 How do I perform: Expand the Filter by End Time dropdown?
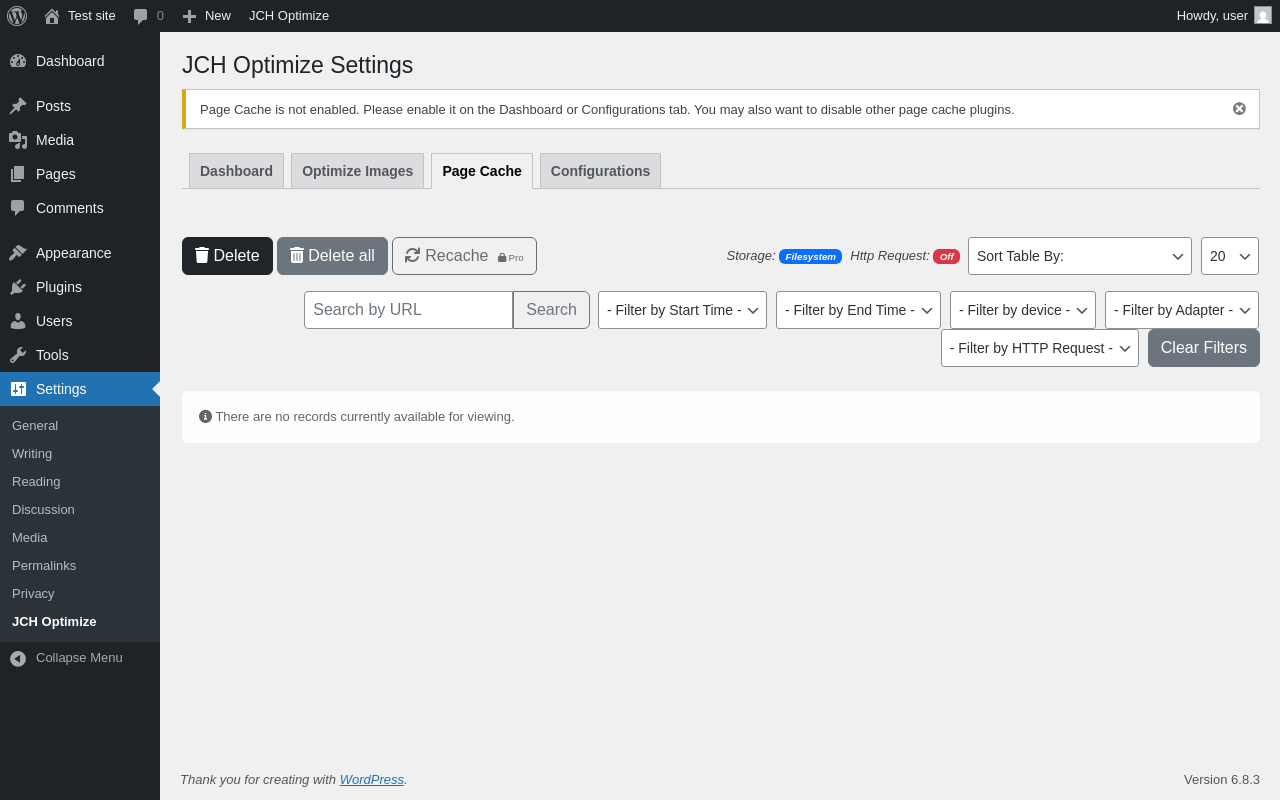point(858,310)
